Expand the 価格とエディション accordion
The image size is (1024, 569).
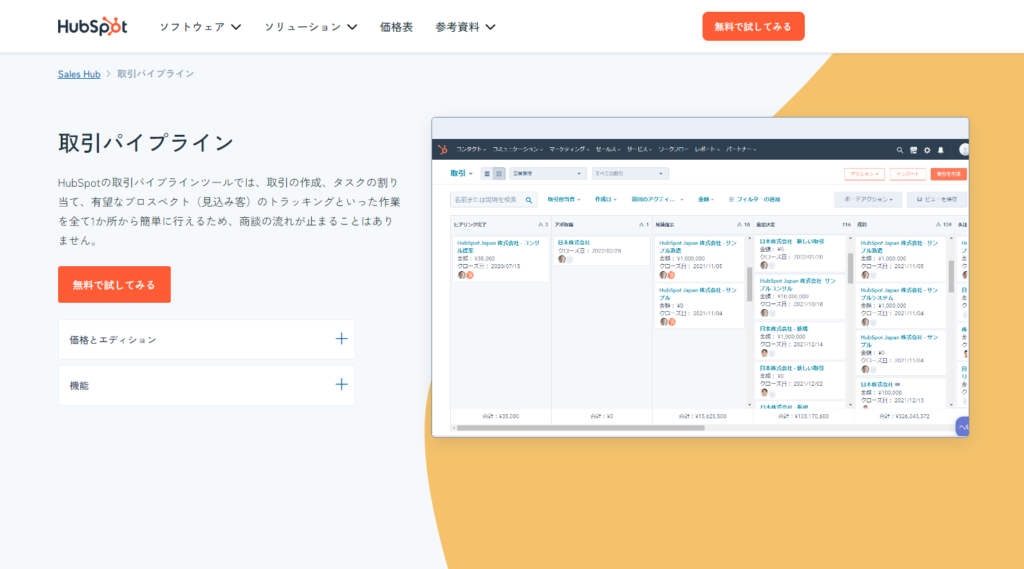206,339
